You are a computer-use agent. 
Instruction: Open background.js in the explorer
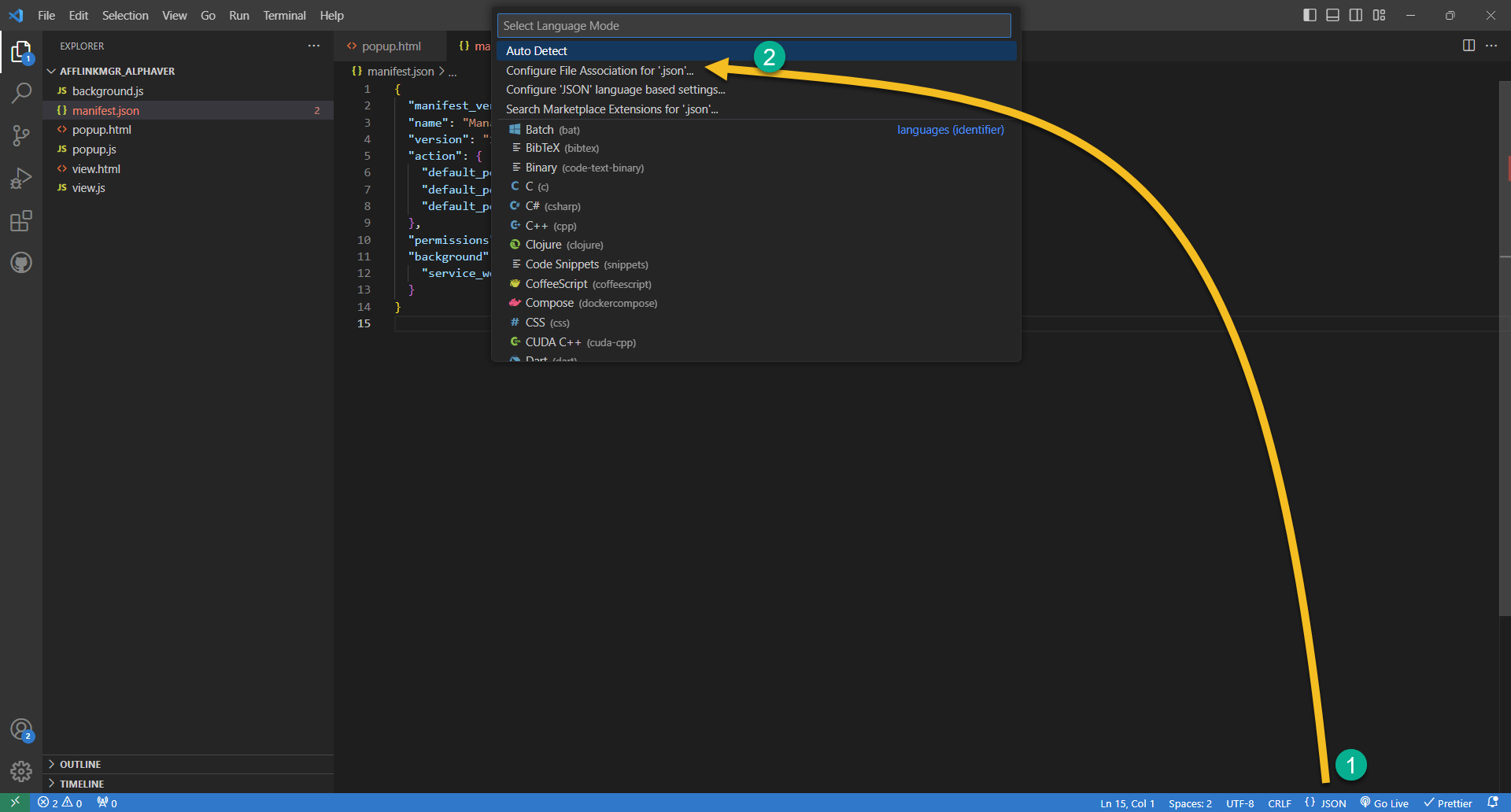[188, 91]
